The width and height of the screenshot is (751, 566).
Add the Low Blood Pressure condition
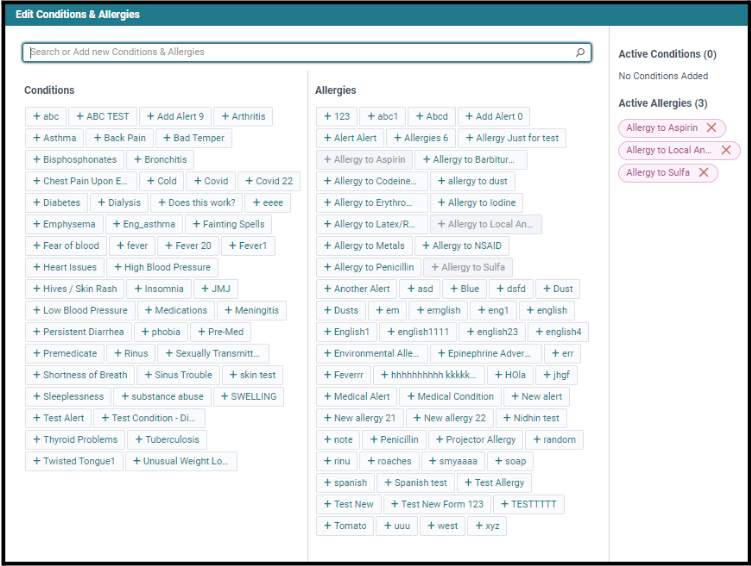point(80,310)
